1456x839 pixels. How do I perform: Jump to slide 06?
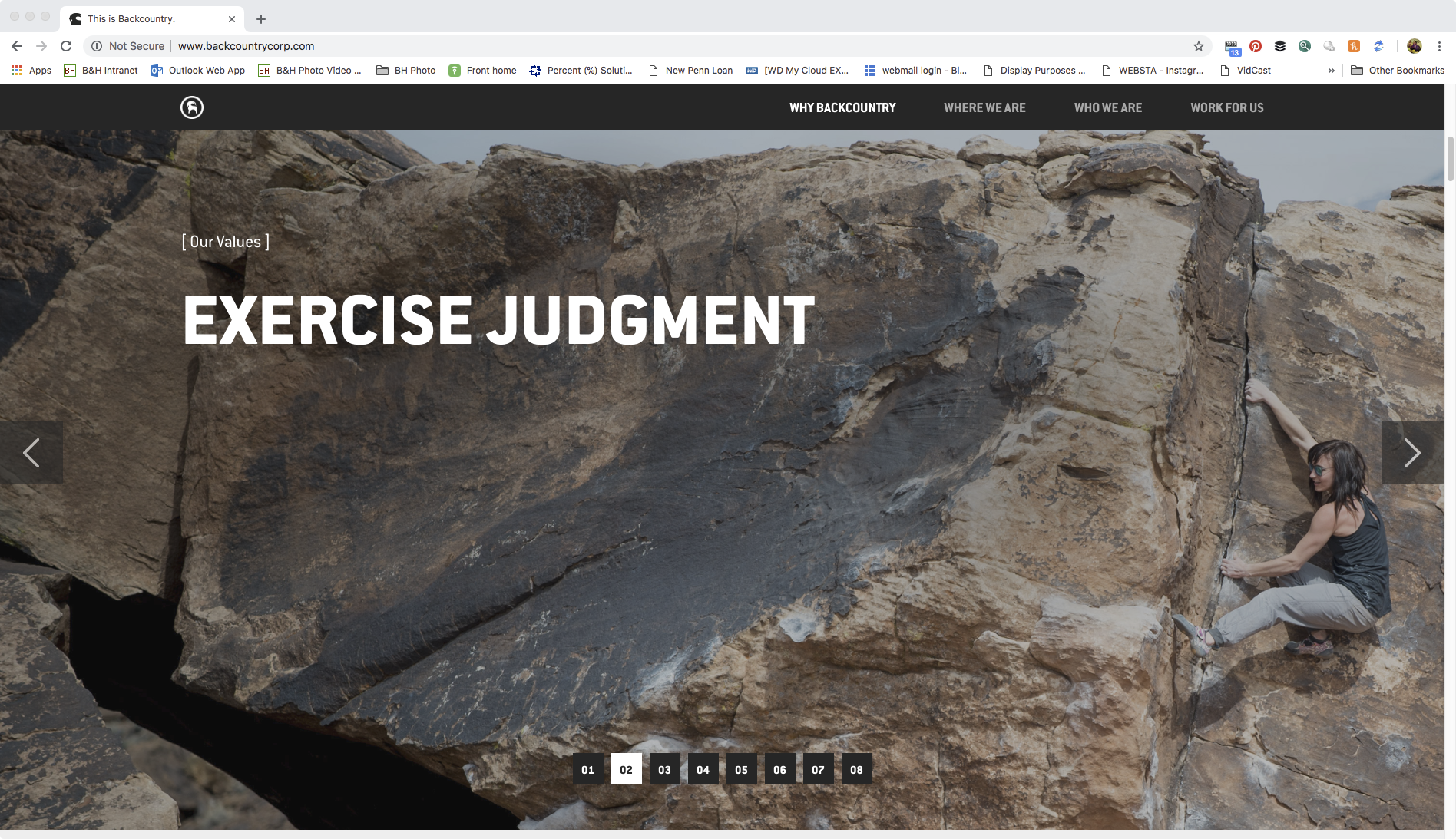click(780, 769)
